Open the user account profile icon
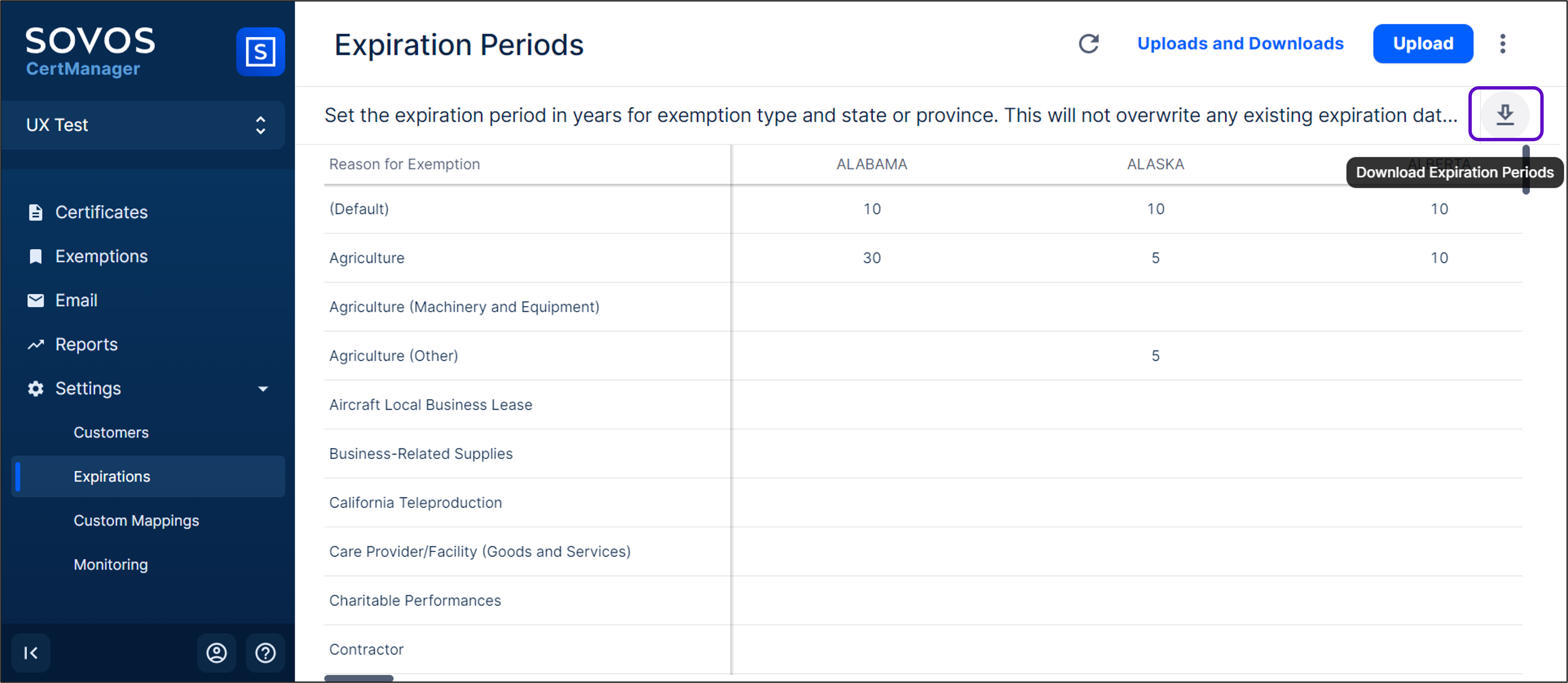 (x=217, y=653)
